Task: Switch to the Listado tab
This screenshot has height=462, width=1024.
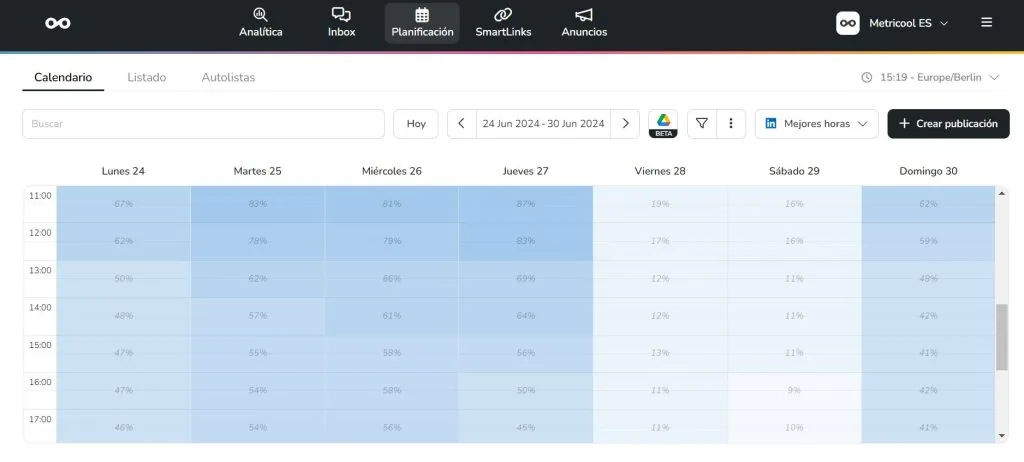Action: tap(147, 77)
